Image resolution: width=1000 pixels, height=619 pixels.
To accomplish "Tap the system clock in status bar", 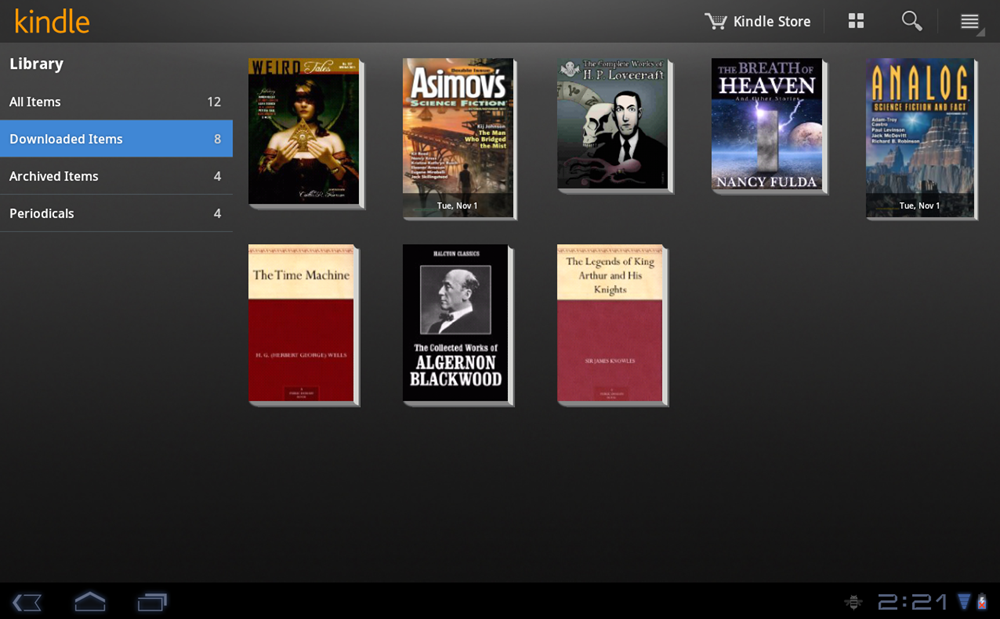I will (912, 601).
